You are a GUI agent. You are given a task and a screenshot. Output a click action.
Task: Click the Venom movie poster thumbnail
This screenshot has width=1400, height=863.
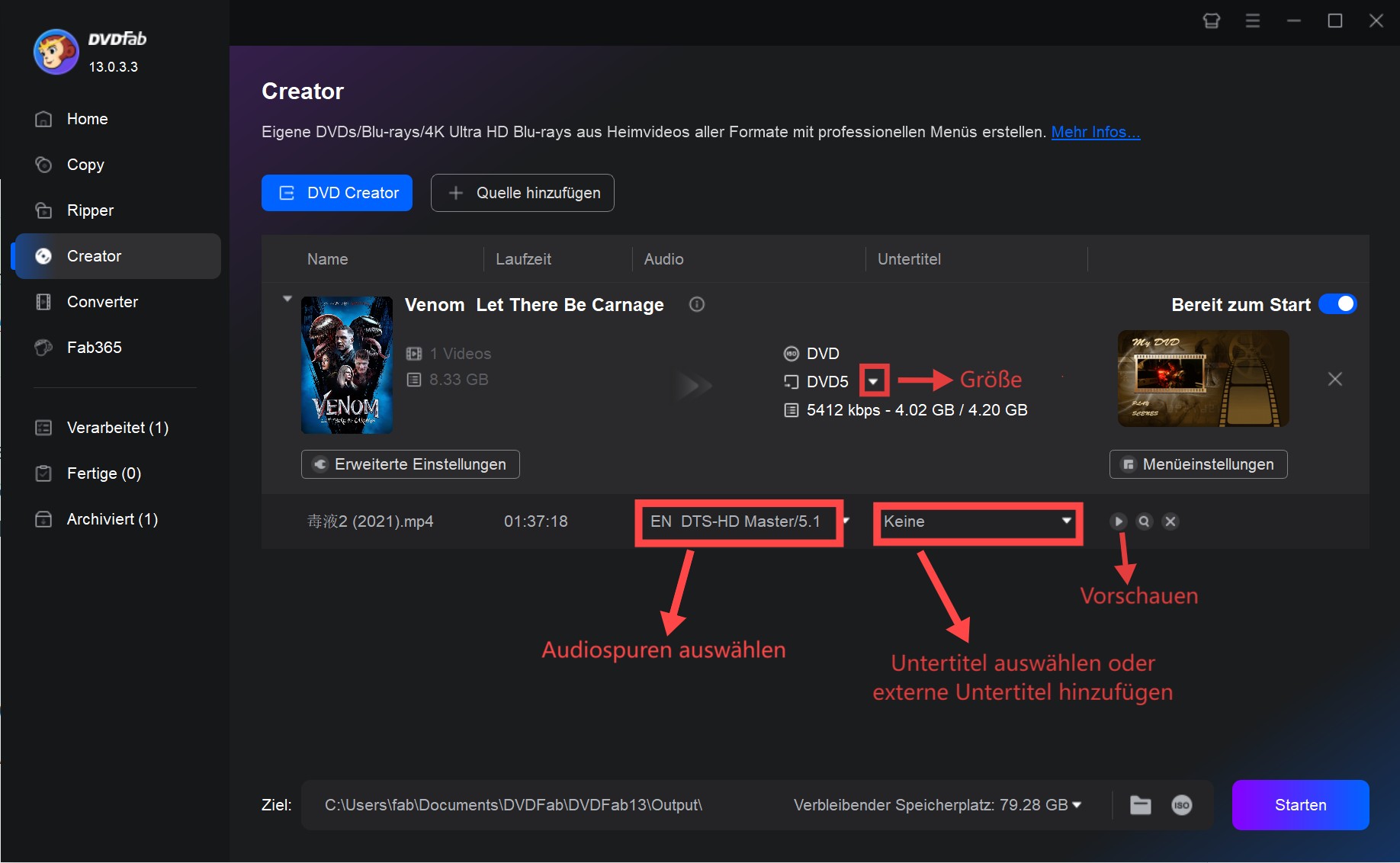click(347, 365)
